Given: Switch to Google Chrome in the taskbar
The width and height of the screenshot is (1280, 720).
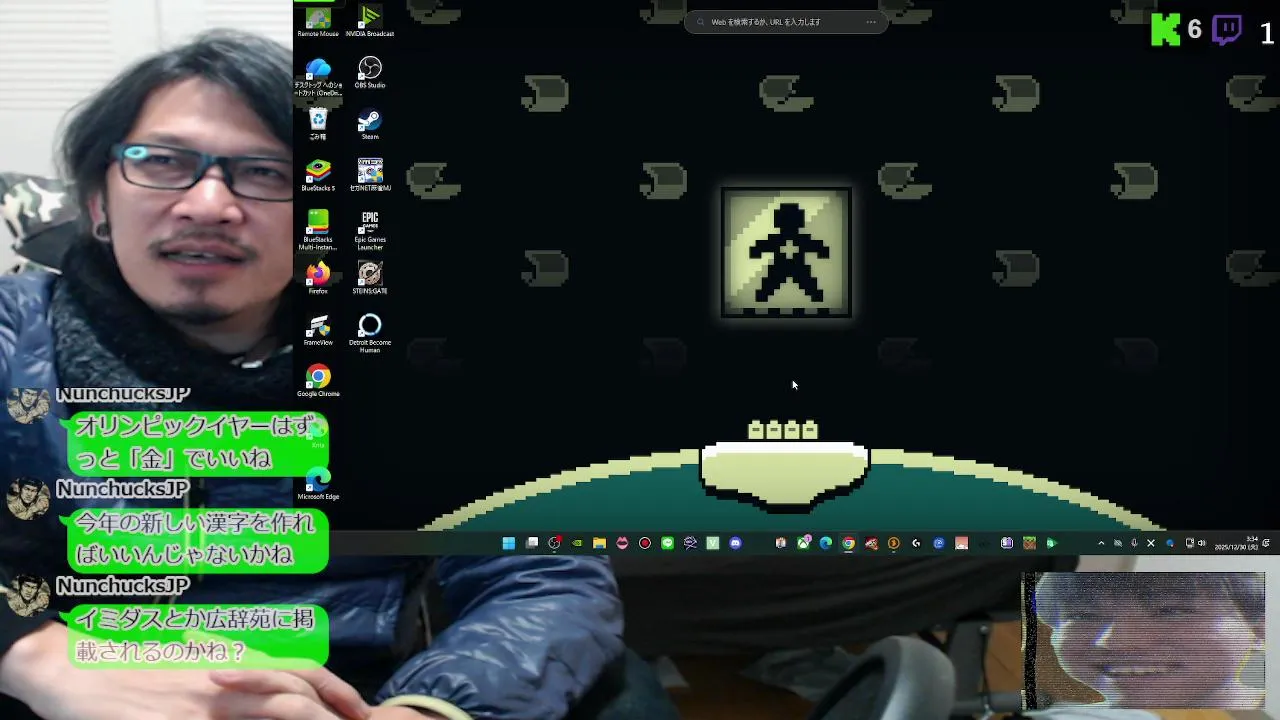Looking at the screenshot, I should pos(848,543).
